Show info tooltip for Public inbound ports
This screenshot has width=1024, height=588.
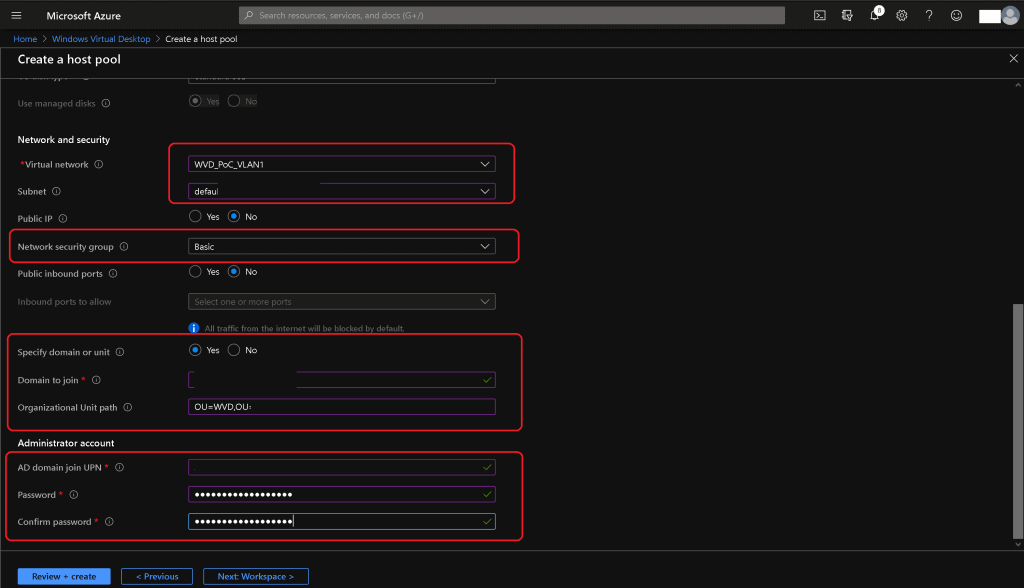click(113, 274)
